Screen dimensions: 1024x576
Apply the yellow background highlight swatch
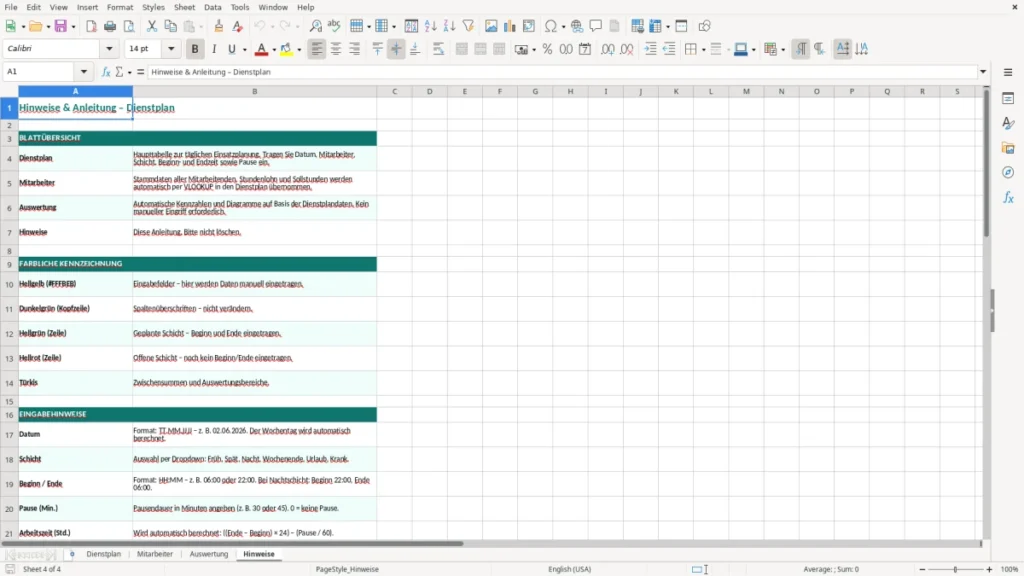pyautogui.click(x=286, y=49)
